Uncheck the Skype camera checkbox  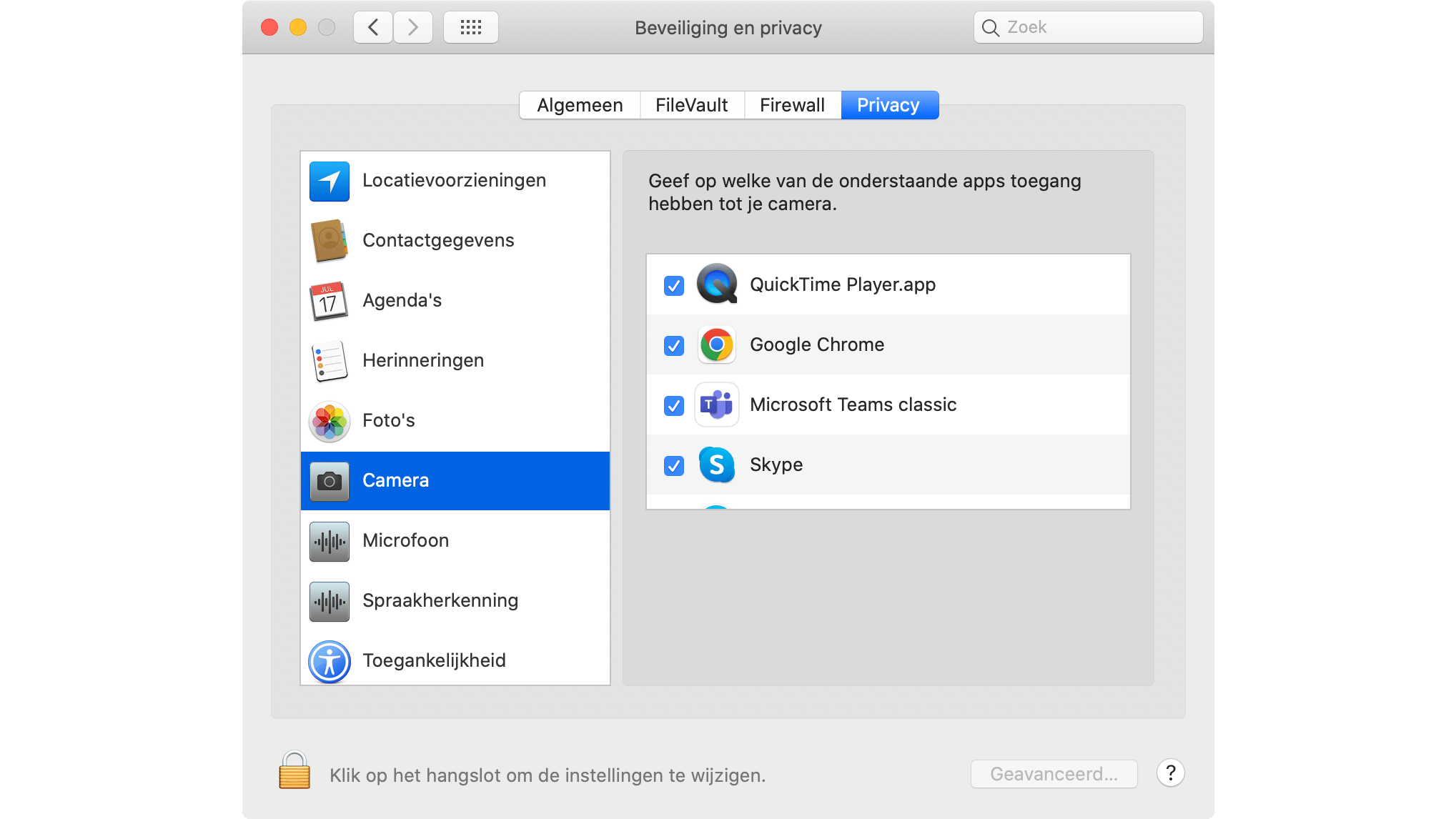coord(673,466)
